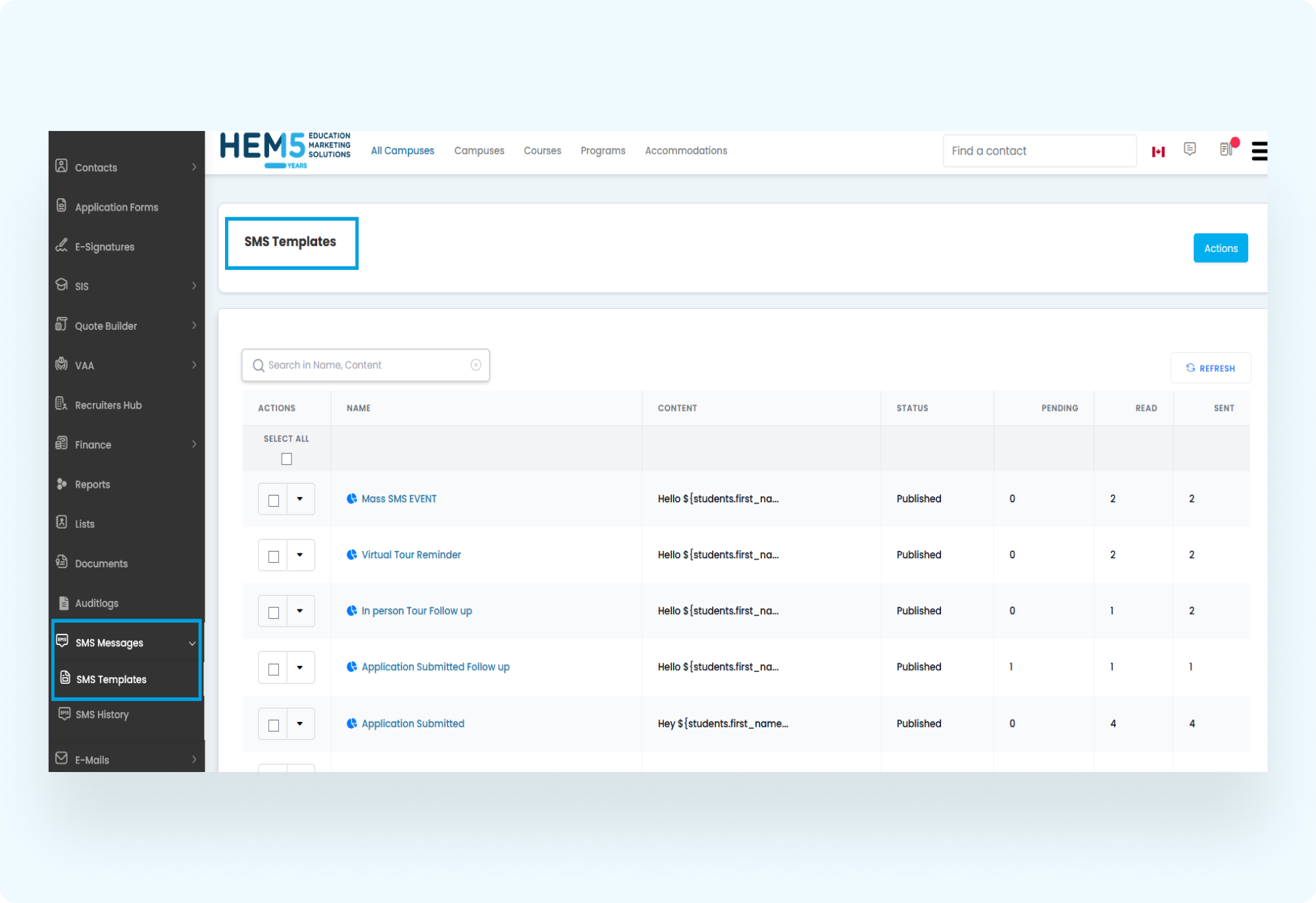Click the clear search icon in search box
This screenshot has height=903, width=1316.
(476, 365)
